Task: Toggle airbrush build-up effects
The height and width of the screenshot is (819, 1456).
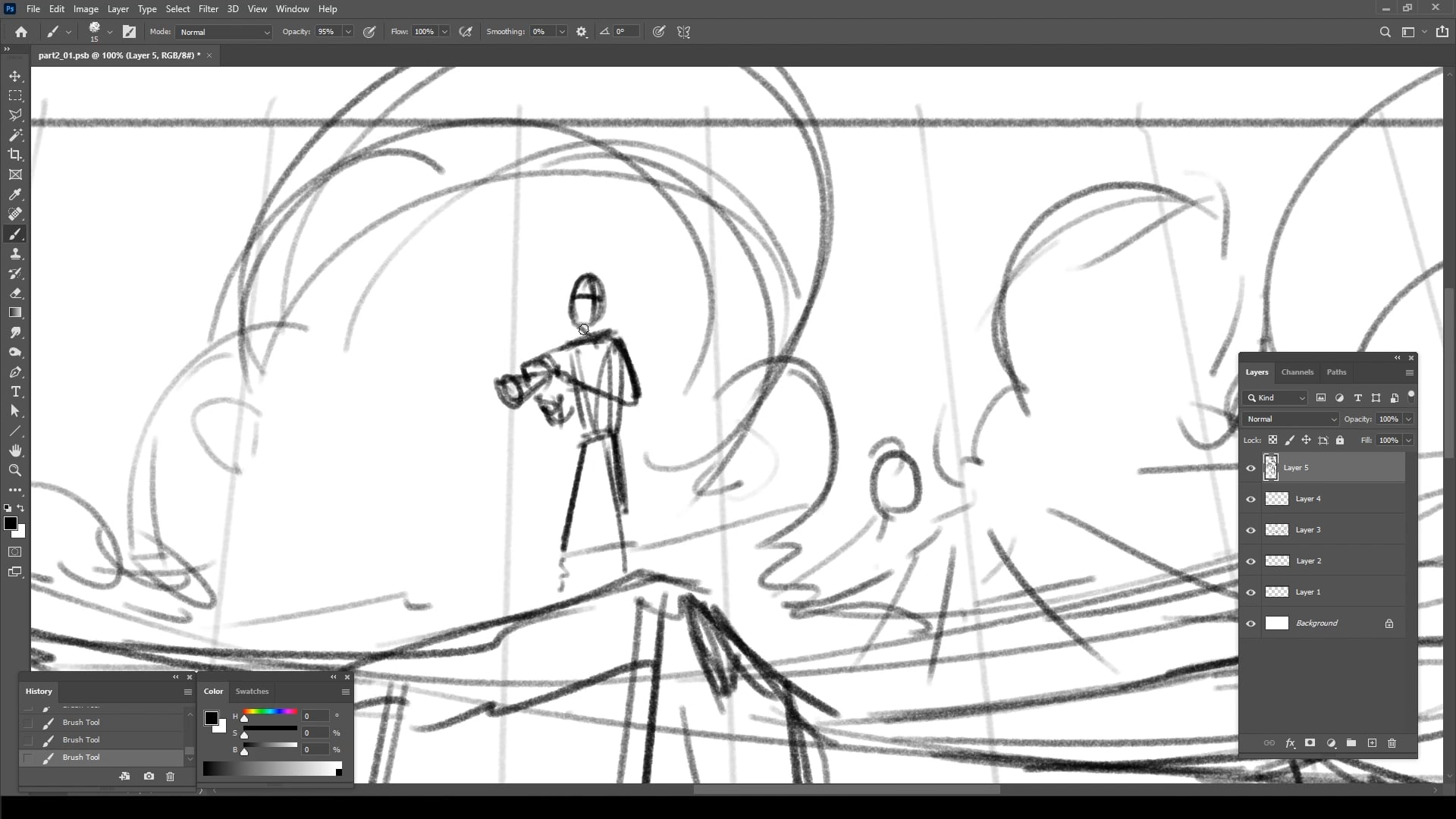Action: (466, 32)
